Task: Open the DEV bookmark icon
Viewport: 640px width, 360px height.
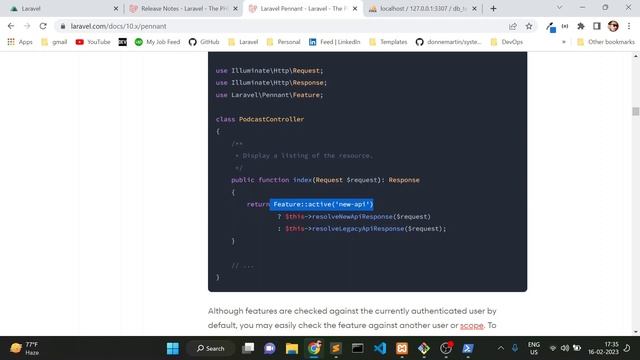Action: pyautogui.click(x=122, y=42)
